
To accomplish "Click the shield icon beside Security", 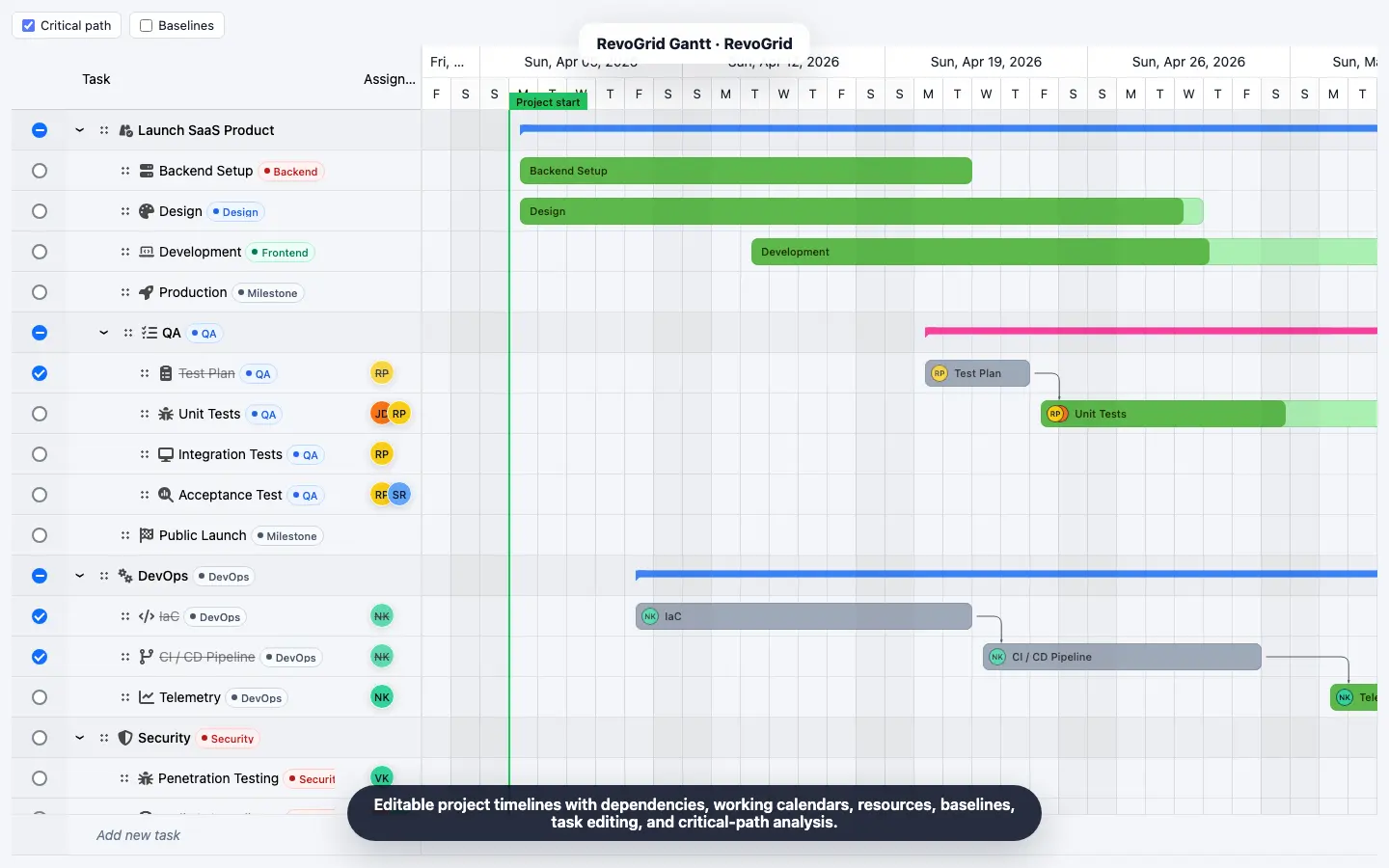I will 125,738.
